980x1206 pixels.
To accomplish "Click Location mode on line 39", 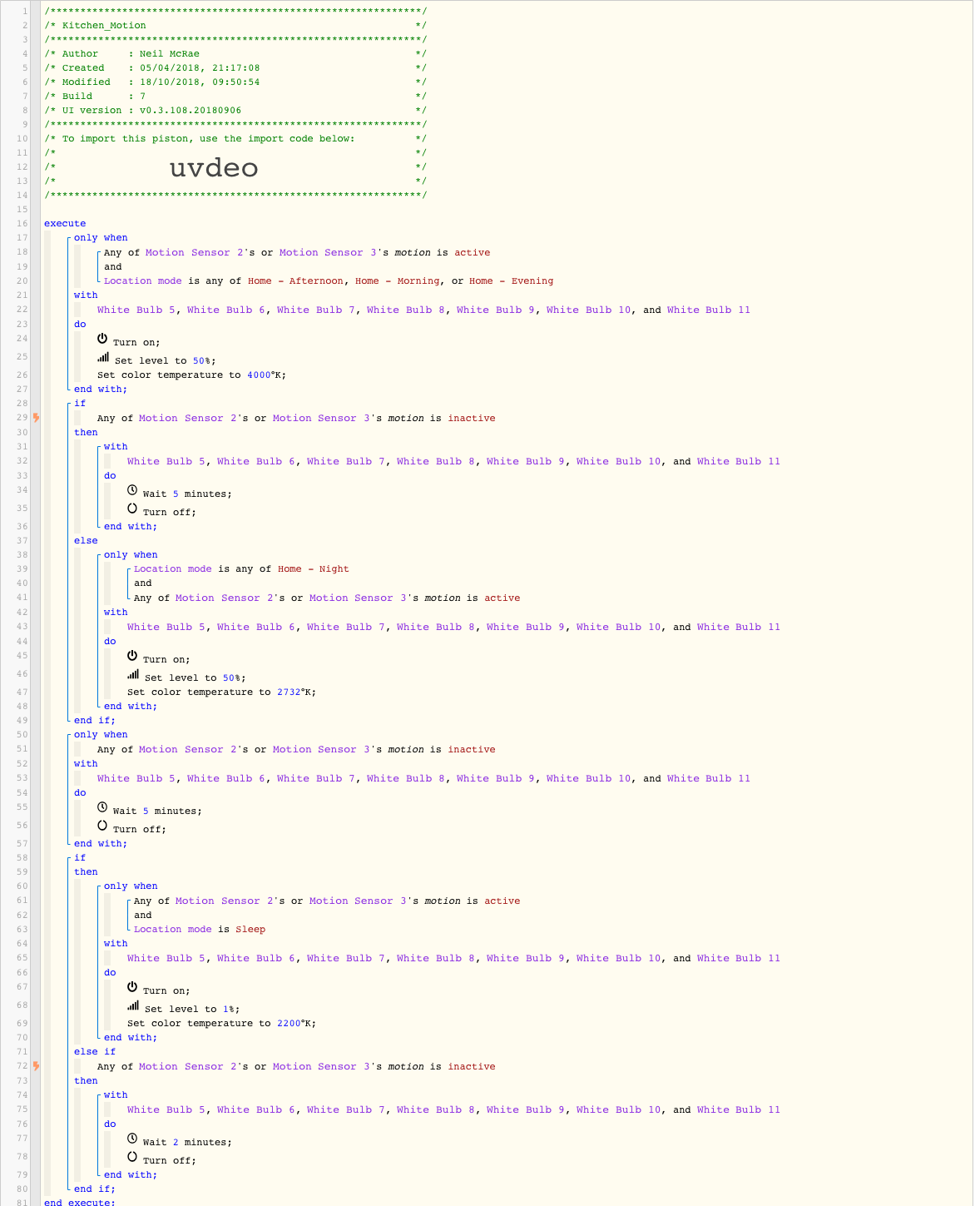I will point(173,569).
